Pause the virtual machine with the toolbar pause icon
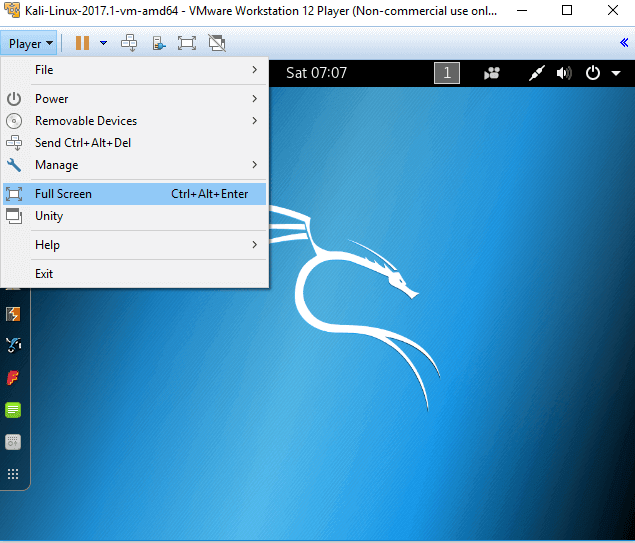The height and width of the screenshot is (543, 635). 82,43
